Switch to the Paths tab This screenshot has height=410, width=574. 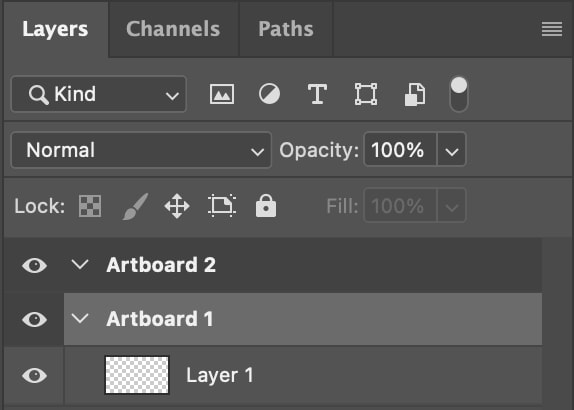286,29
